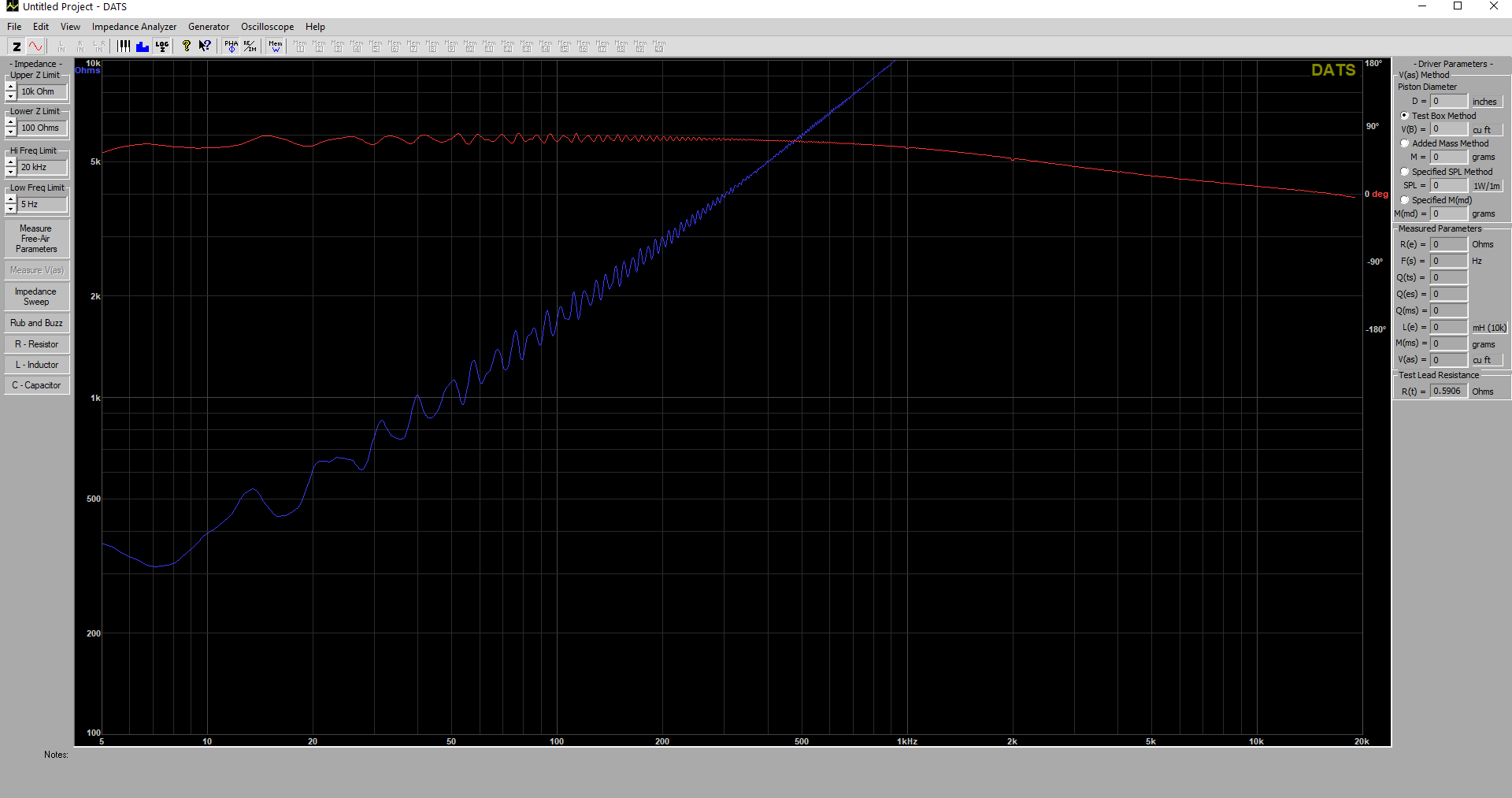This screenshot has width=1512, height=798.
Task: Click the mH (10k) unit button
Action: [1489, 328]
